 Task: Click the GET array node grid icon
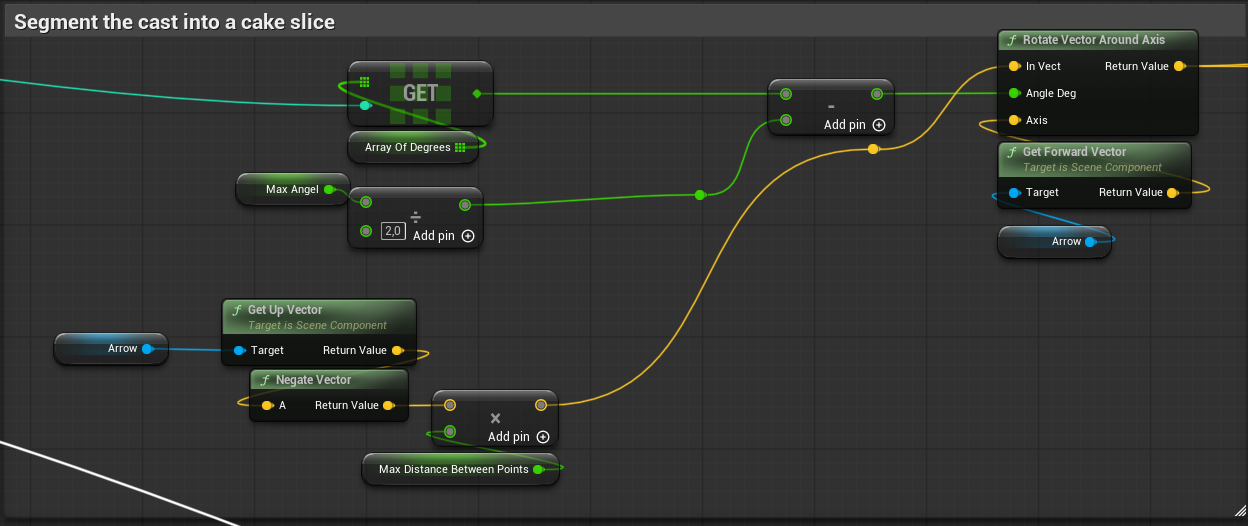point(365,82)
